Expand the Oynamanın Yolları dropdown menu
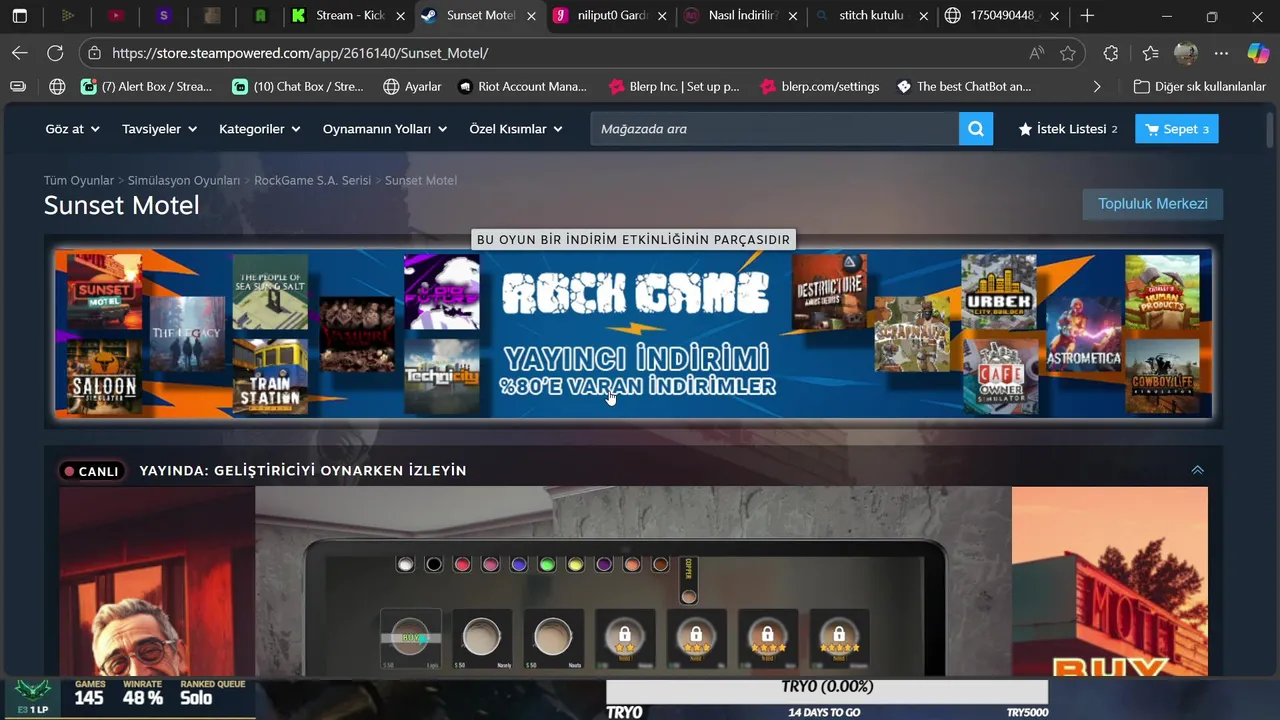Screen dimensions: 1280x720 (x=385, y=129)
